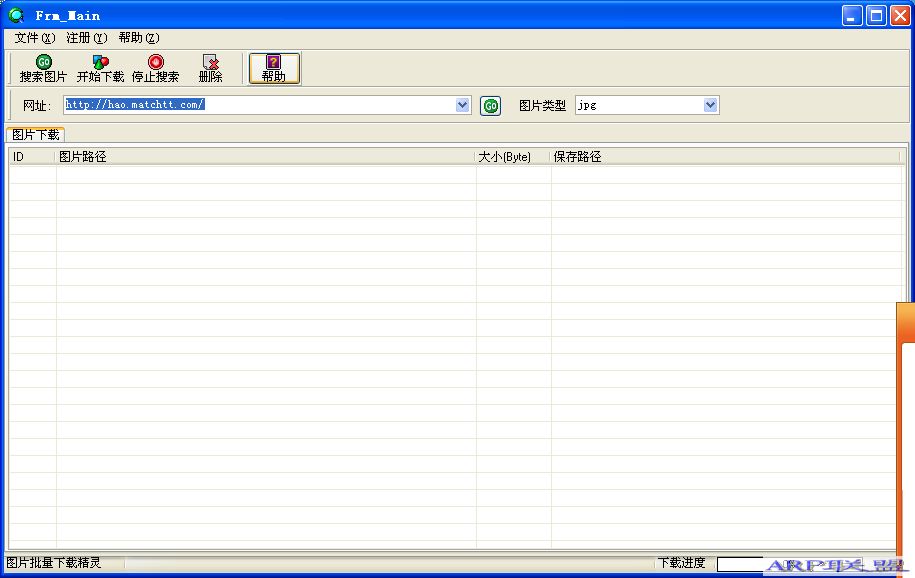Click the 网址 URL input field
This screenshot has width=915, height=578.
[x=258, y=105]
